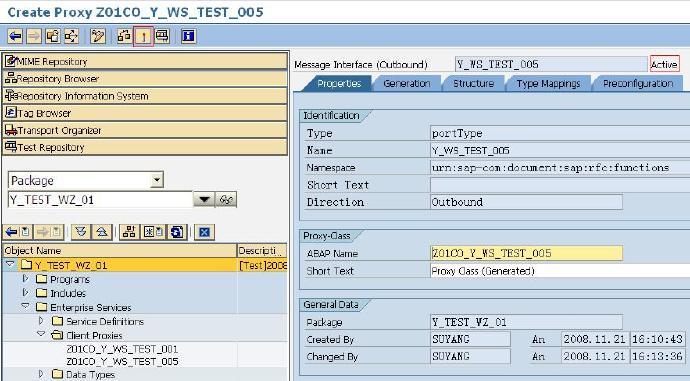Run Check using the connected-boxes toolbar icon
Viewport: 690px width, 381px height.
[x=124, y=36]
